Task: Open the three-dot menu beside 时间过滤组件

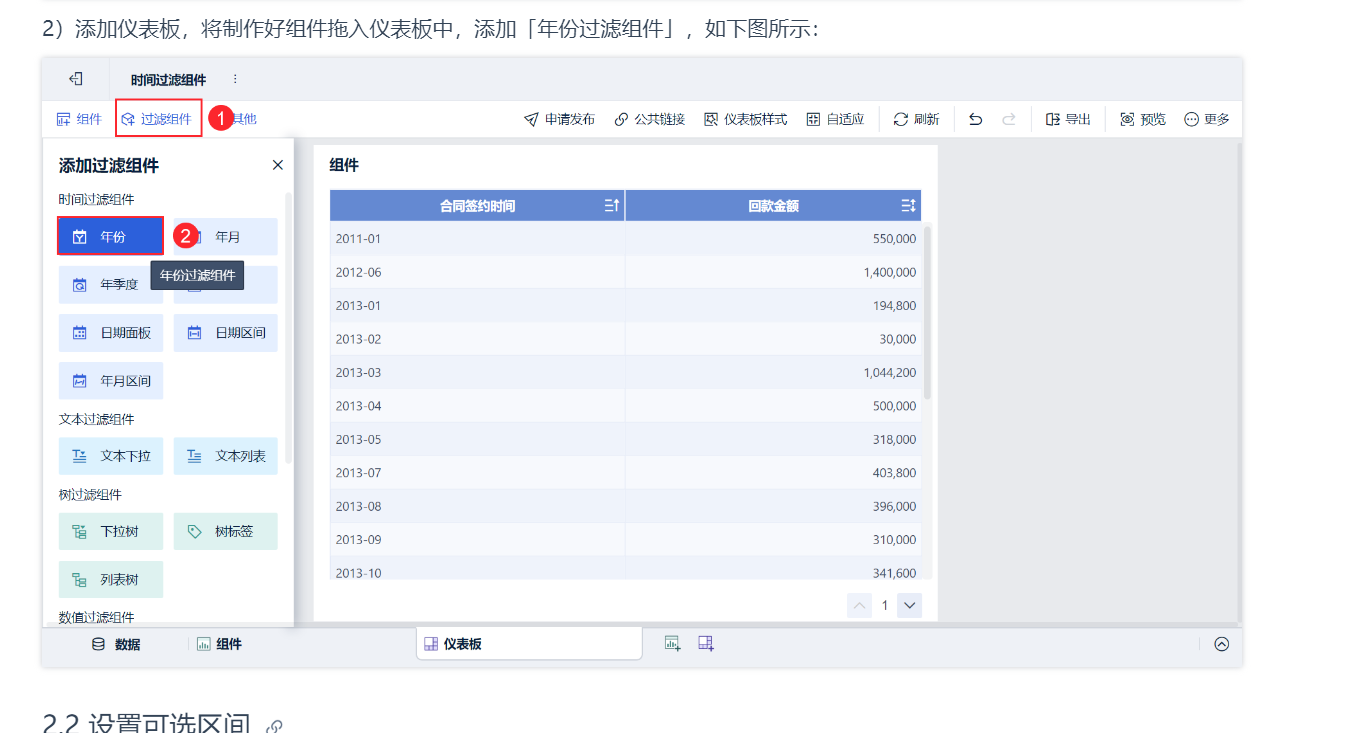Action: pyautogui.click(x=235, y=79)
